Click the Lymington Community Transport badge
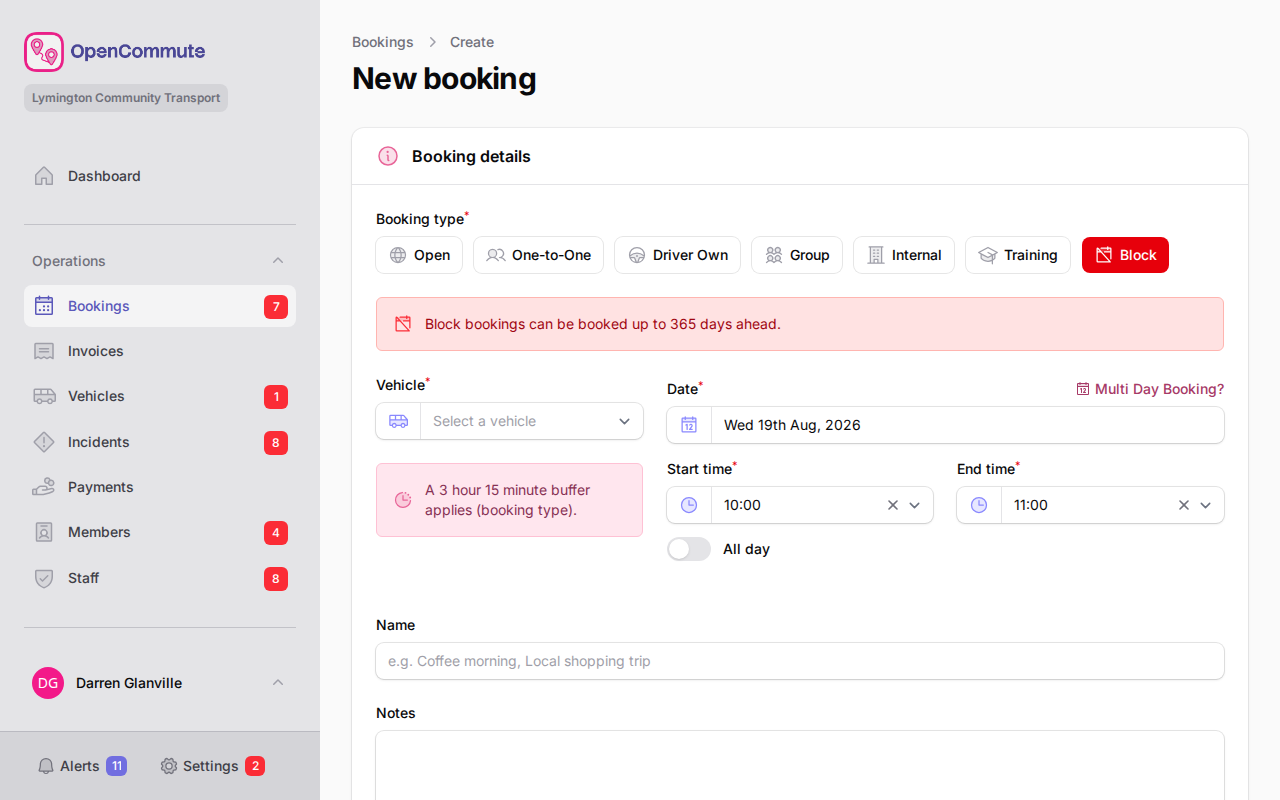 point(126,98)
